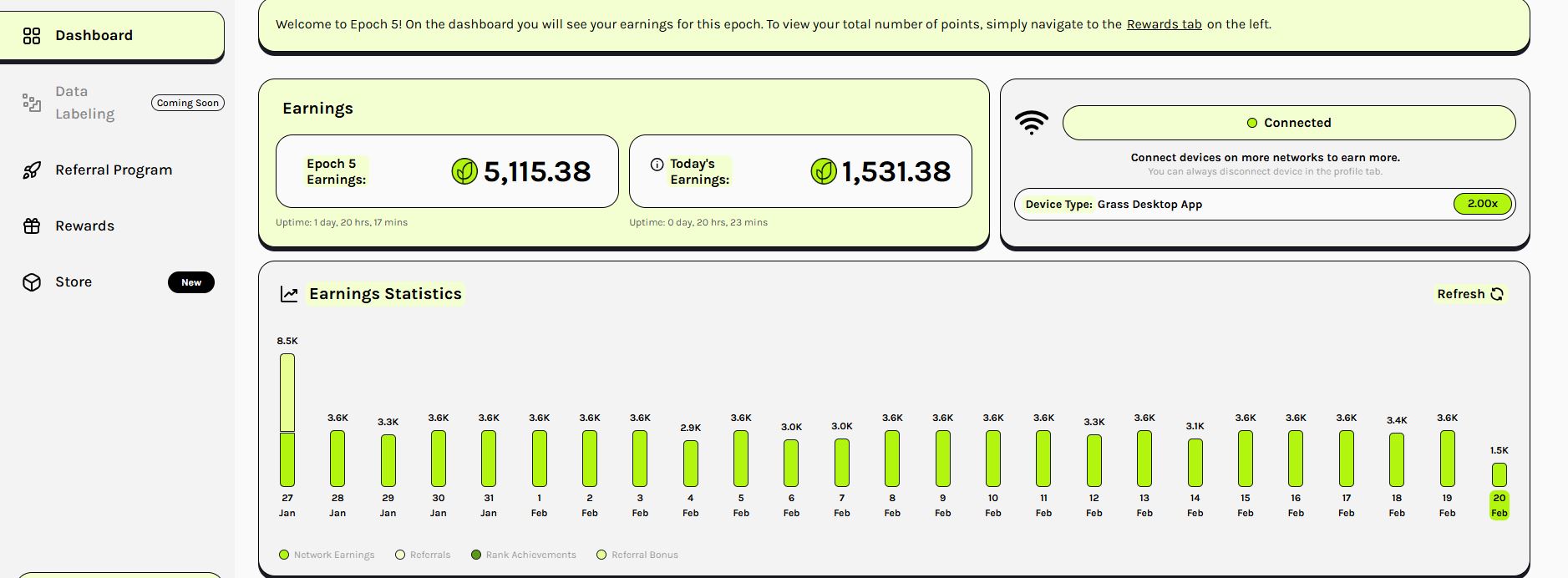This screenshot has width=1568, height=578.
Task: Toggle Network Earnings legend item
Action: [327, 555]
